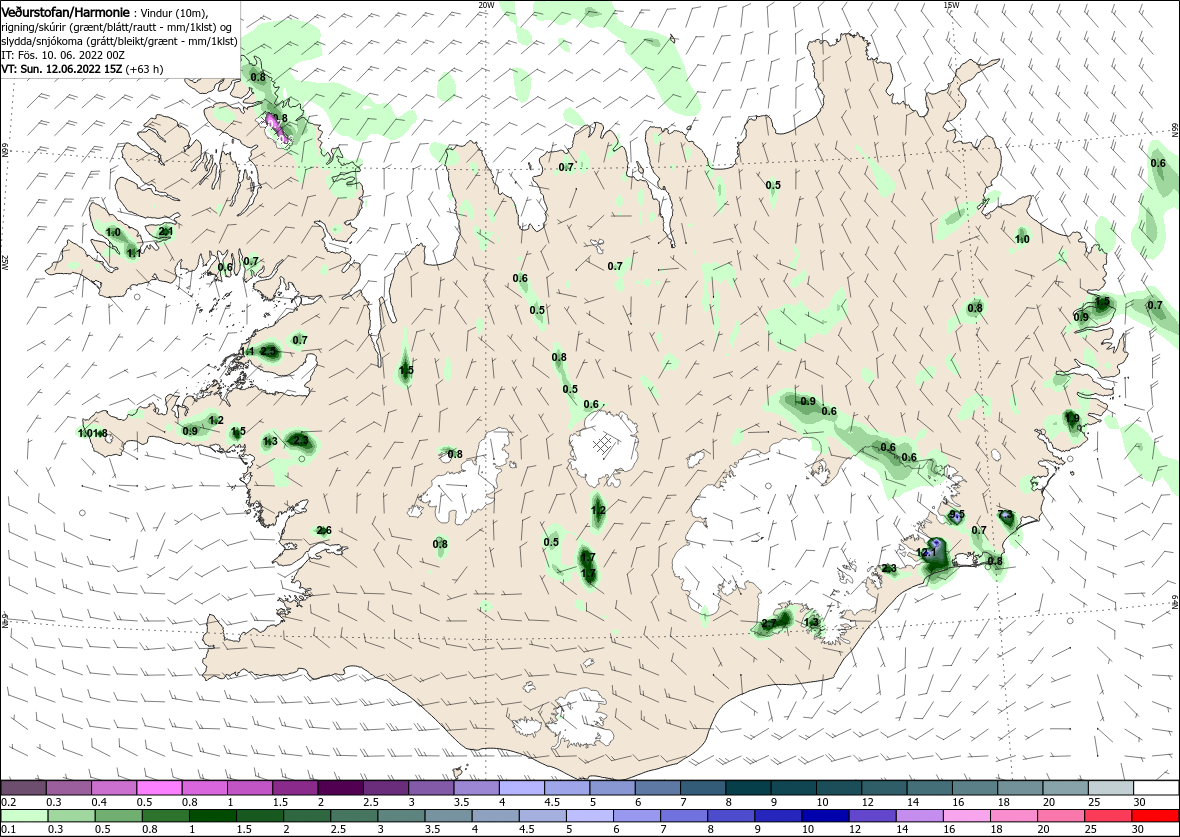The image size is (1180, 837).
Task: Click the "9.5" precipitation value in the southeast
Action: pos(956,515)
